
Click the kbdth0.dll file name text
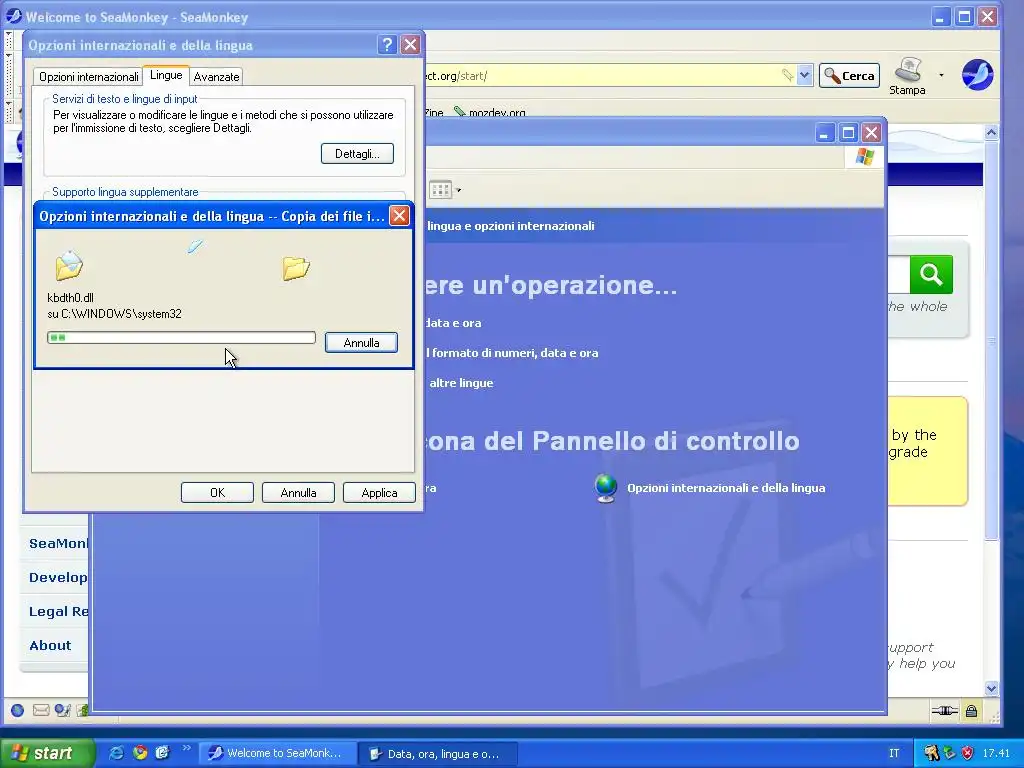pos(71,298)
